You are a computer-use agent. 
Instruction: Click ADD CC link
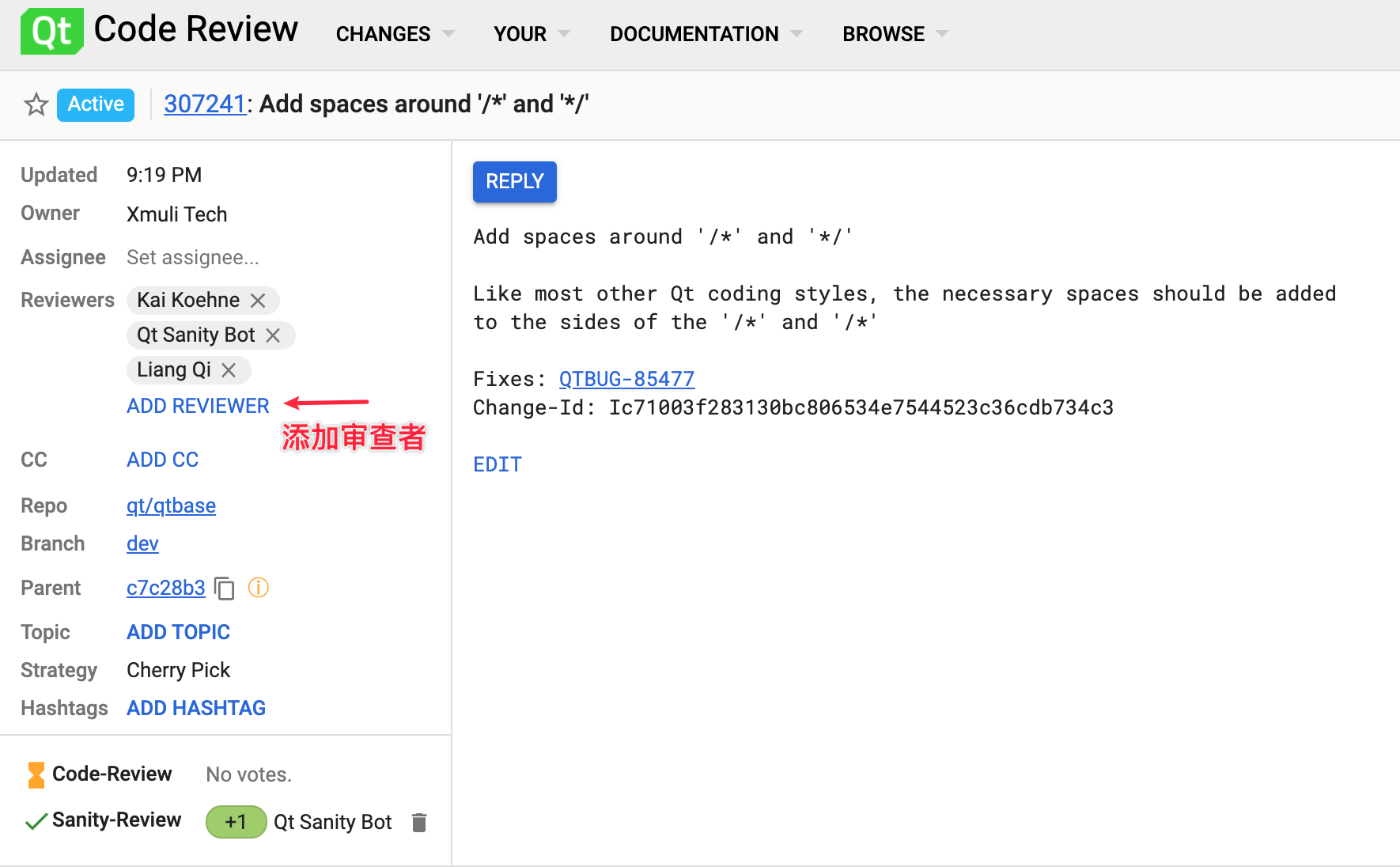tap(162, 460)
